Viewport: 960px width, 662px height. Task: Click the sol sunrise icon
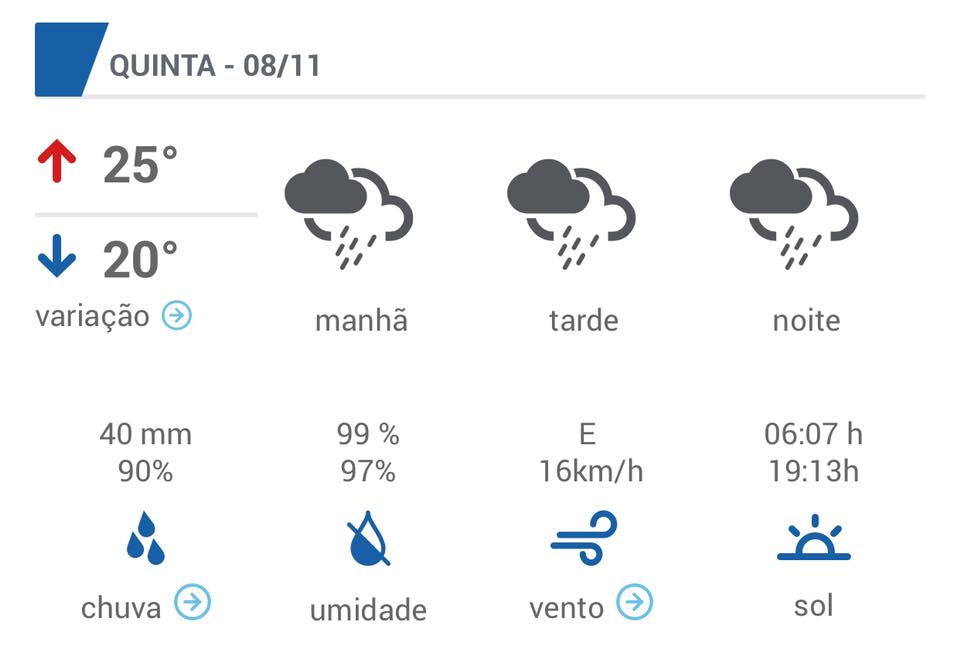pyautogui.click(x=814, y=537)
